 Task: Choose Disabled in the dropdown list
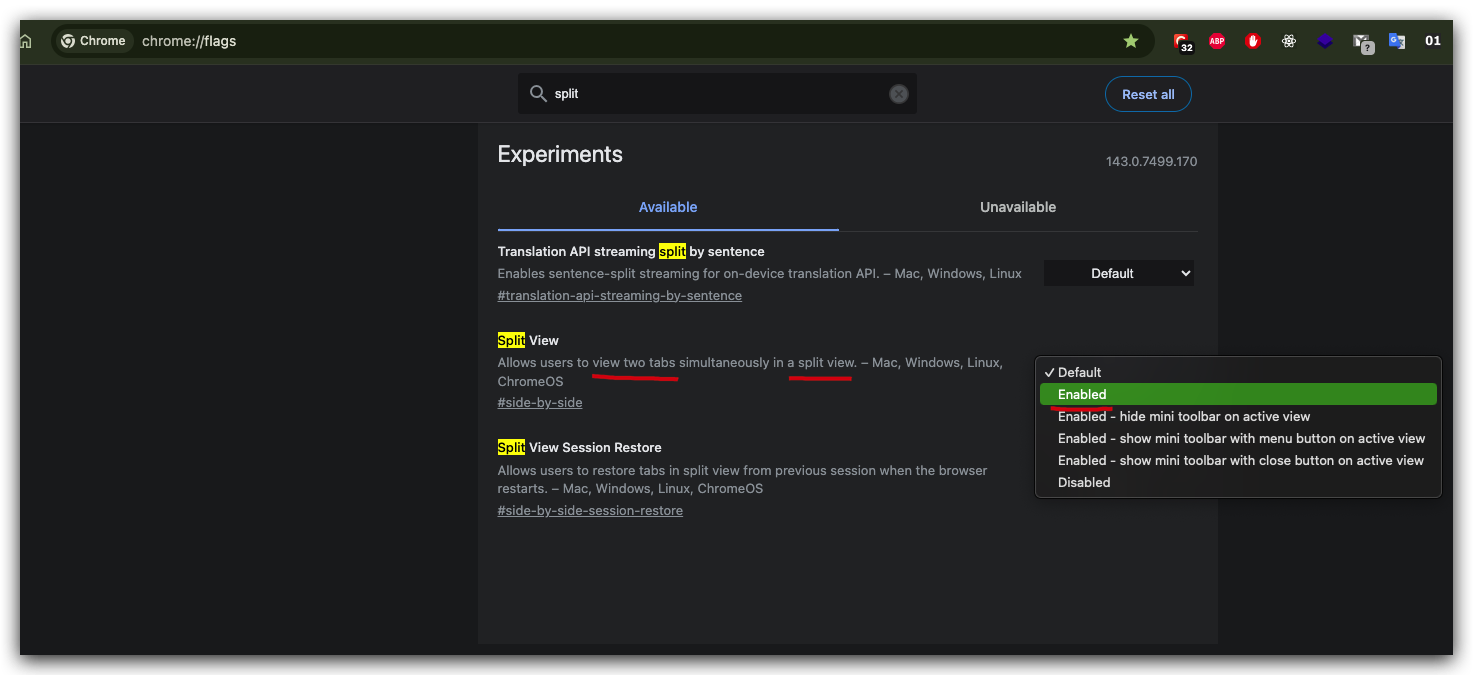tap(1084, 482)
